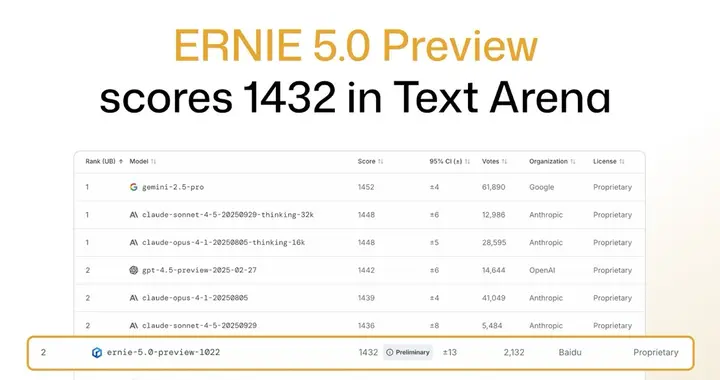Image resolution: width=720 pixels, height=380 pixels.
Task: Click the info icon in Preliminary badge
Action: click(x=390, y=352)
